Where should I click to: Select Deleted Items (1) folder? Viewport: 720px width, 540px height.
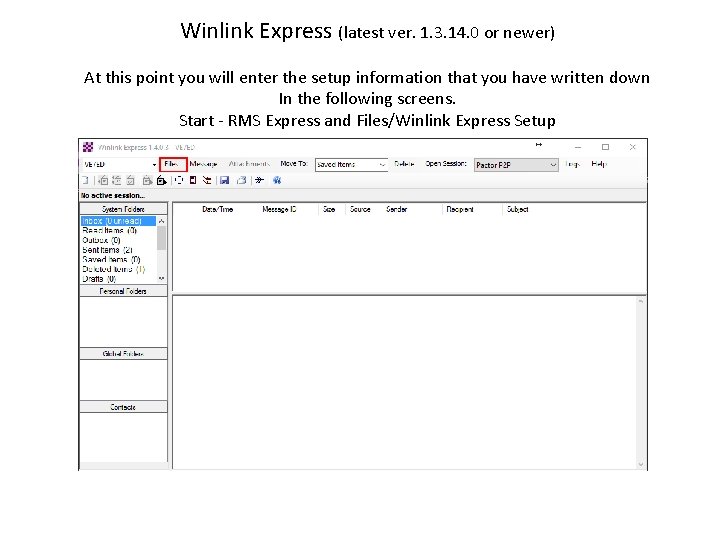[x=113, y=269]
